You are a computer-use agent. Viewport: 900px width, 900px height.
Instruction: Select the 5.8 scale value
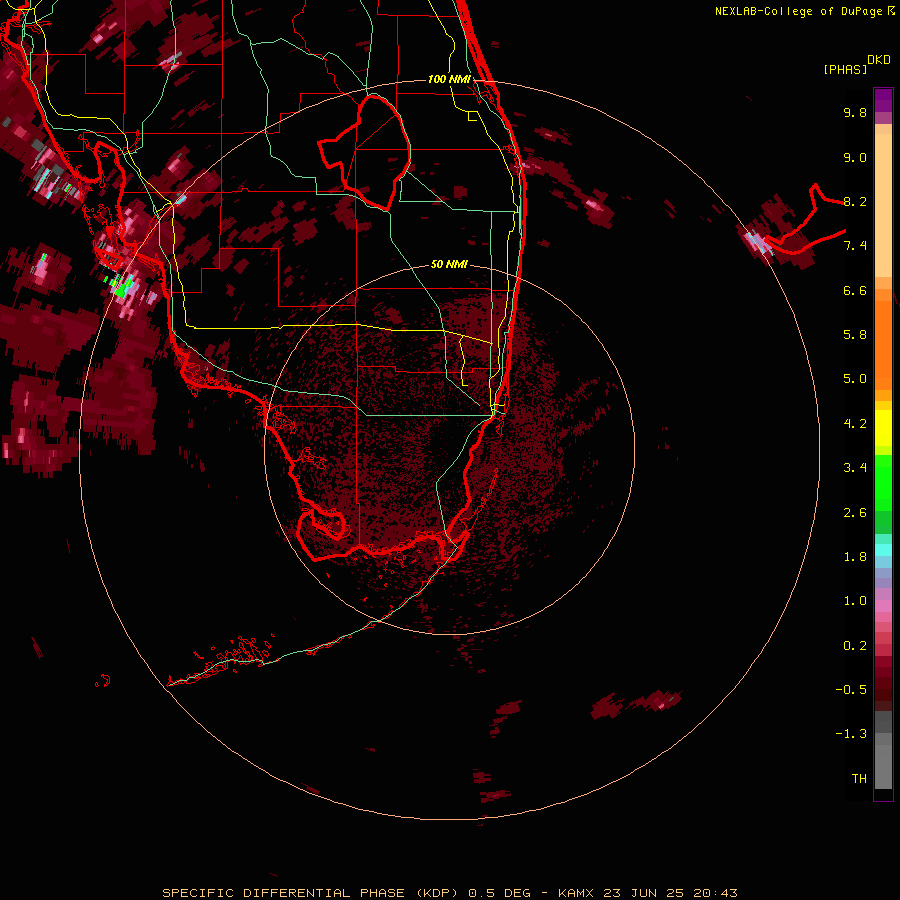855,335
